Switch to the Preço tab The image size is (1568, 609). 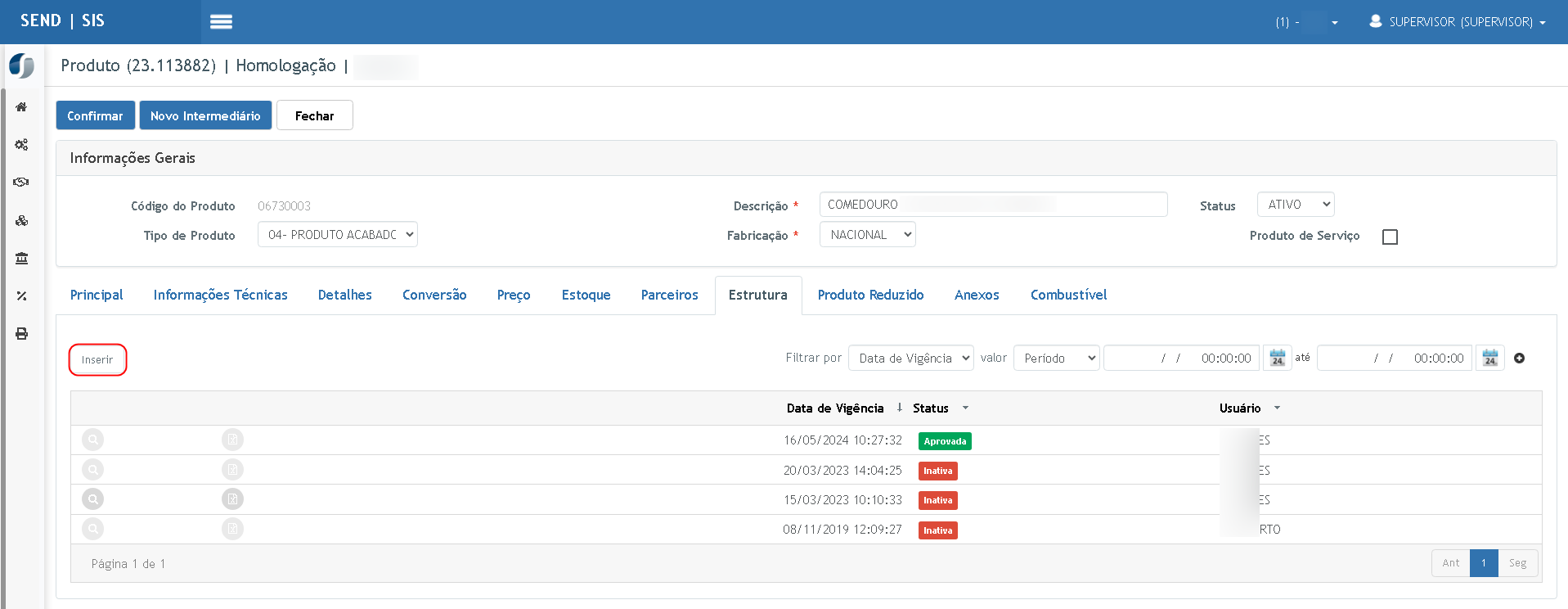514,295
